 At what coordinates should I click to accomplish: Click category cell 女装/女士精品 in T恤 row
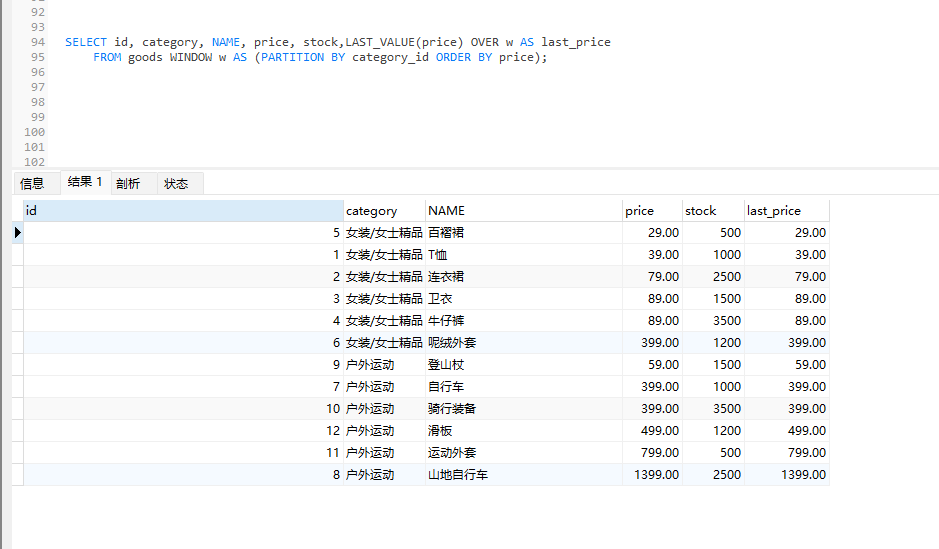[384, 254]
